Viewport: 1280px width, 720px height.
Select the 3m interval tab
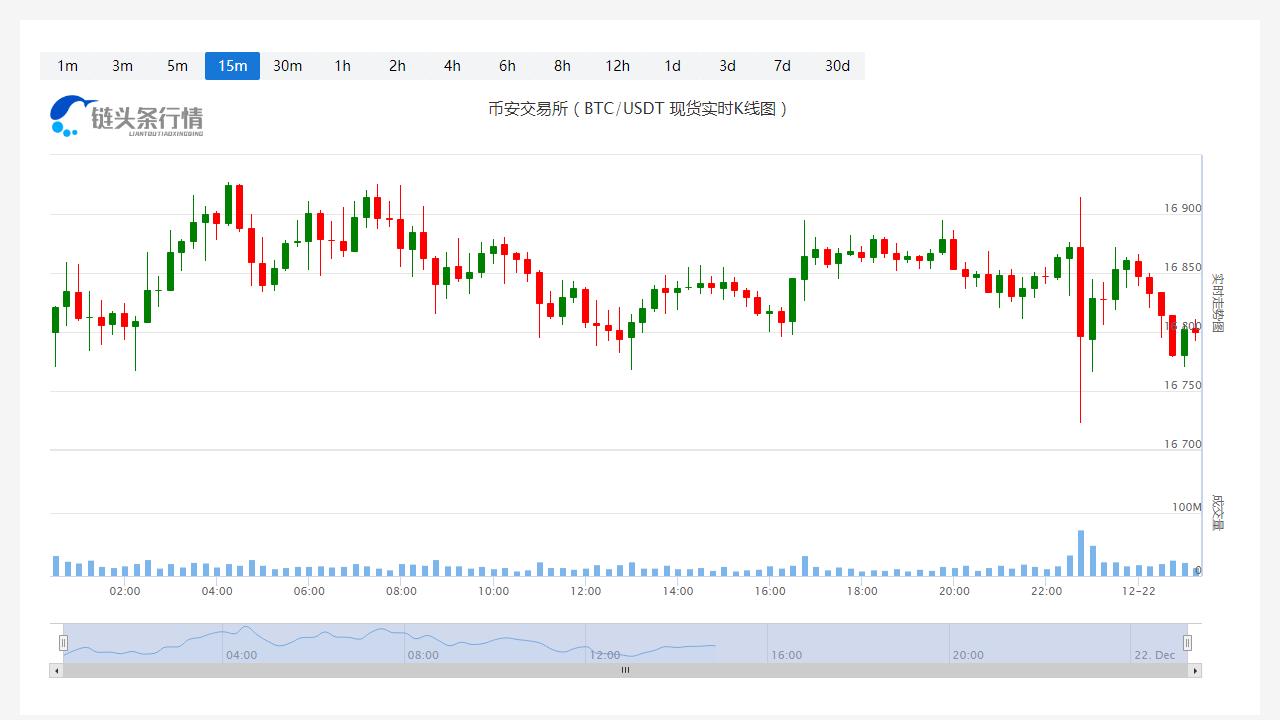122,66
